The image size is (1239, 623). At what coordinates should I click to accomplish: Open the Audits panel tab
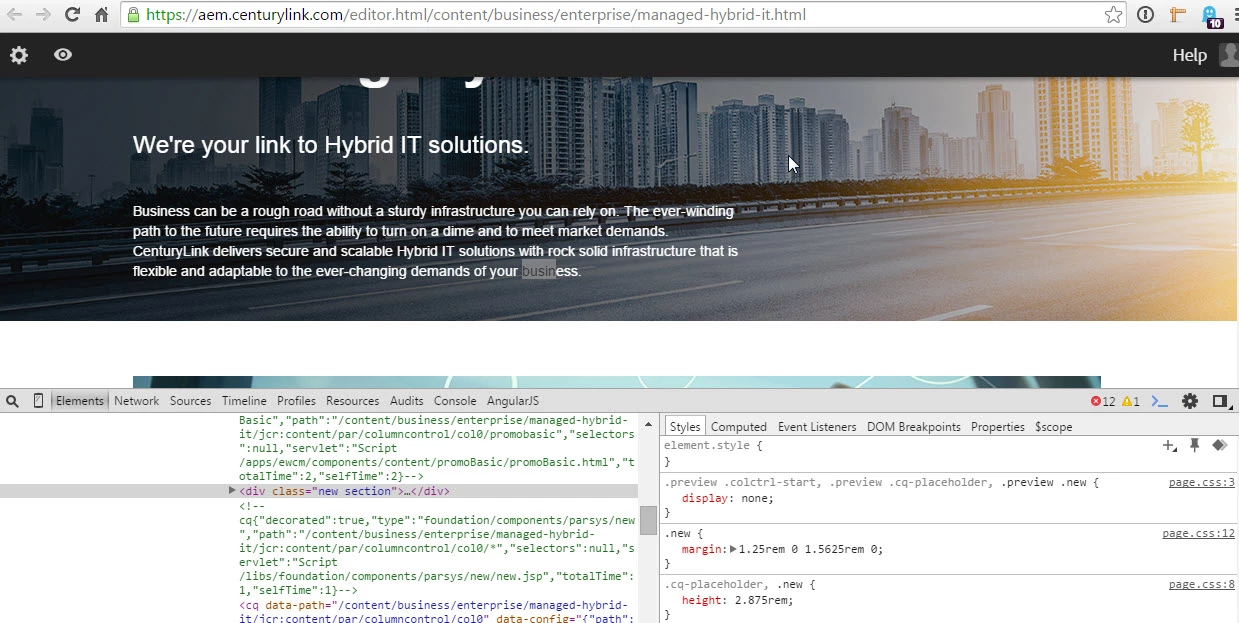pyautogui.click(x=406, y=401)
